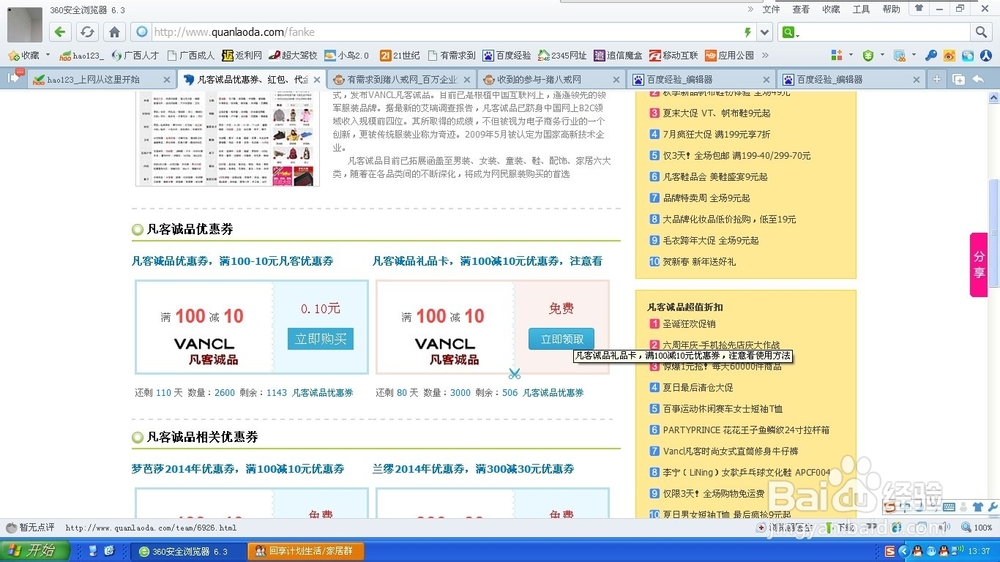
Task: Switch to the 收到的参与-猪八戒网 tab
Action: pyautogui.click(x=550, y=79)
